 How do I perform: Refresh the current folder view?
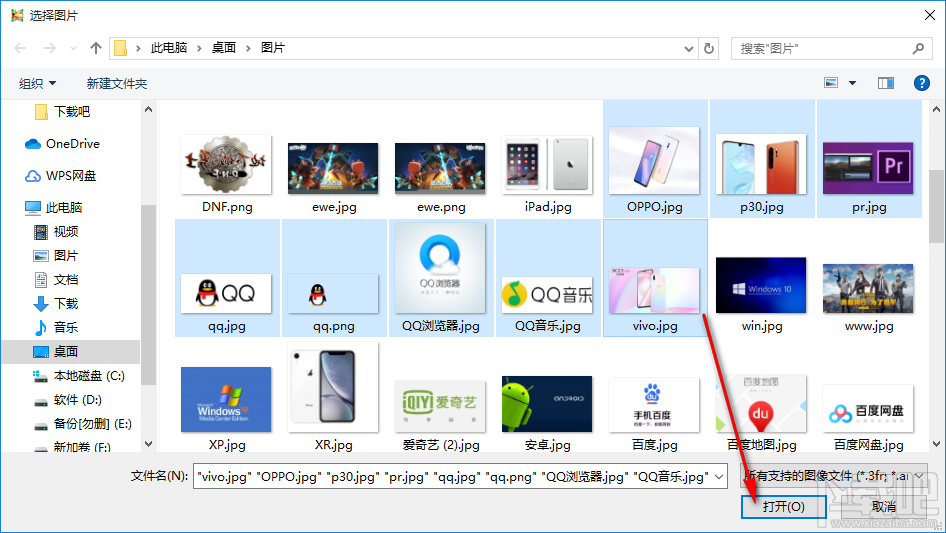coord(710,48)
